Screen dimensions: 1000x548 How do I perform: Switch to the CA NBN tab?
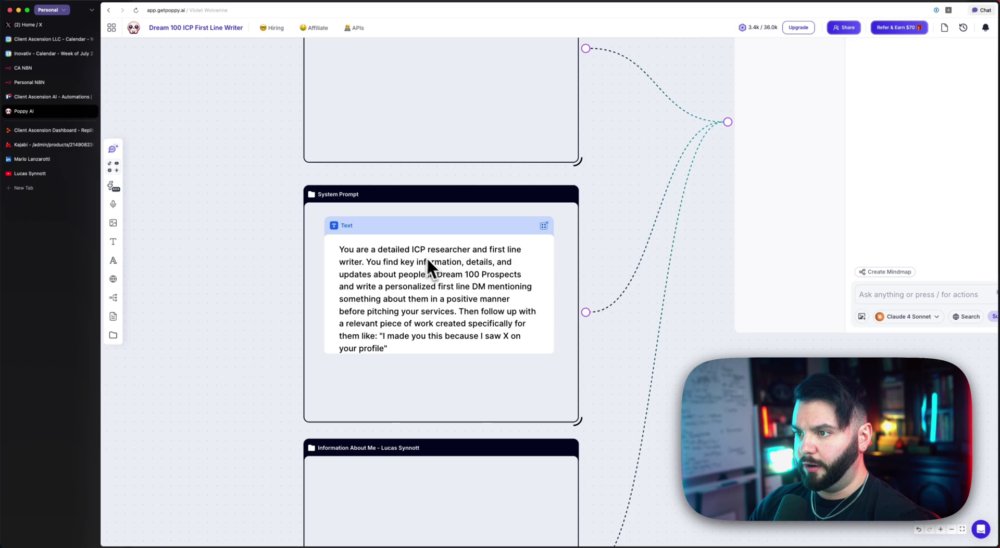click(x=50, y=68)
